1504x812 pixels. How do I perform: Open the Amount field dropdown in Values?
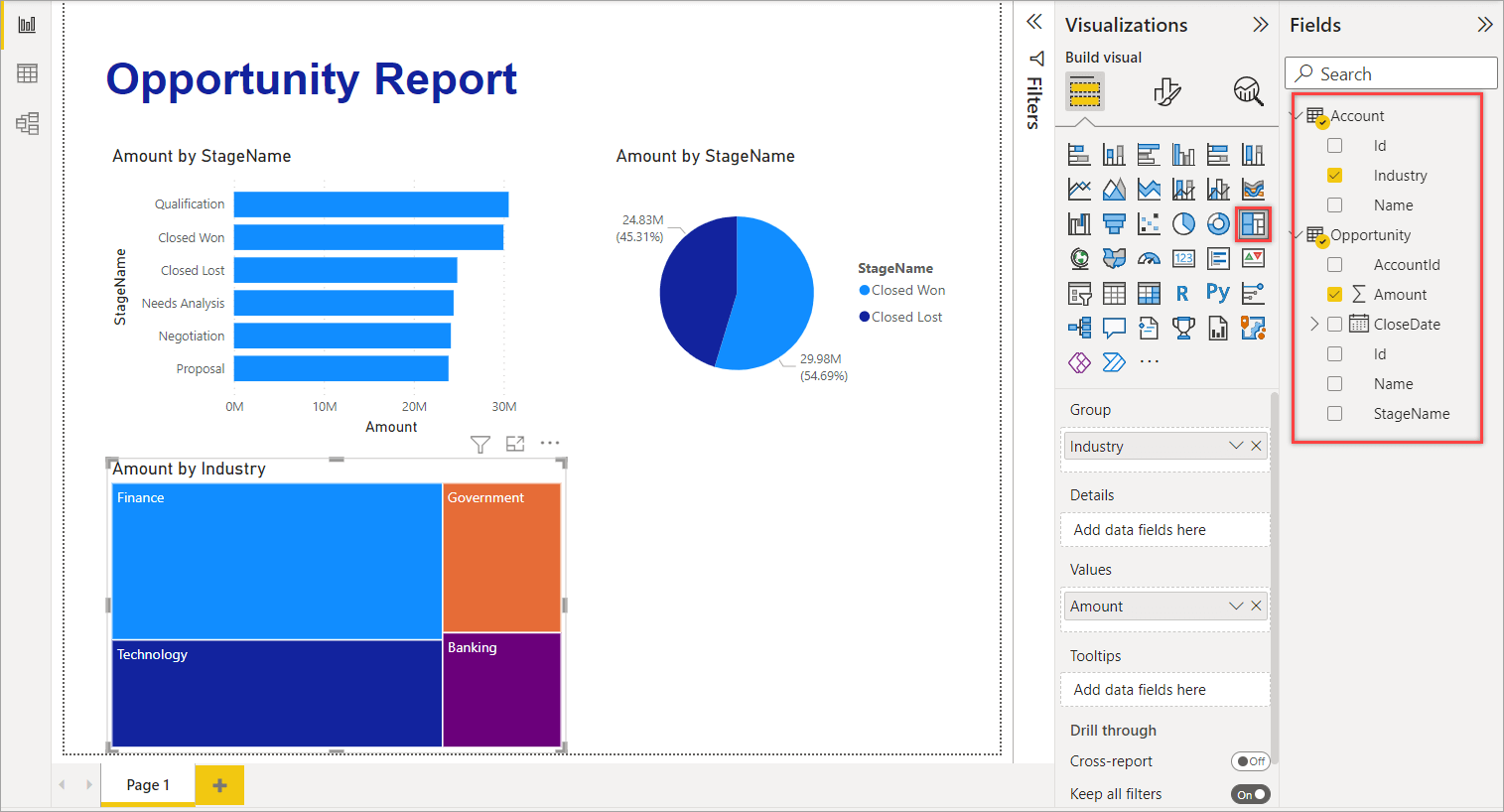[1236, 606]
